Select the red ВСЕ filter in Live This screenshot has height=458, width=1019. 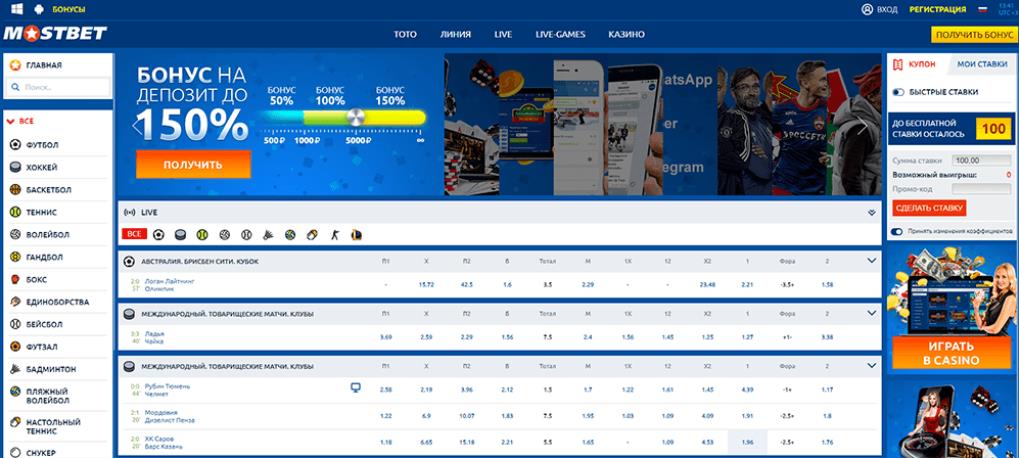(x=134, y=234)
